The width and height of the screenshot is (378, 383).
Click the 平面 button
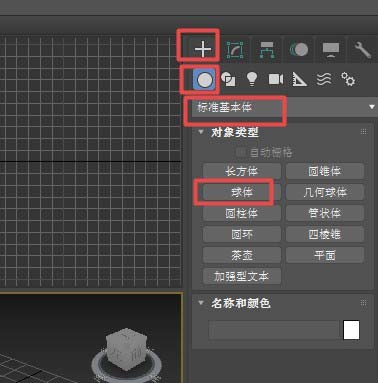pos(325,255)
